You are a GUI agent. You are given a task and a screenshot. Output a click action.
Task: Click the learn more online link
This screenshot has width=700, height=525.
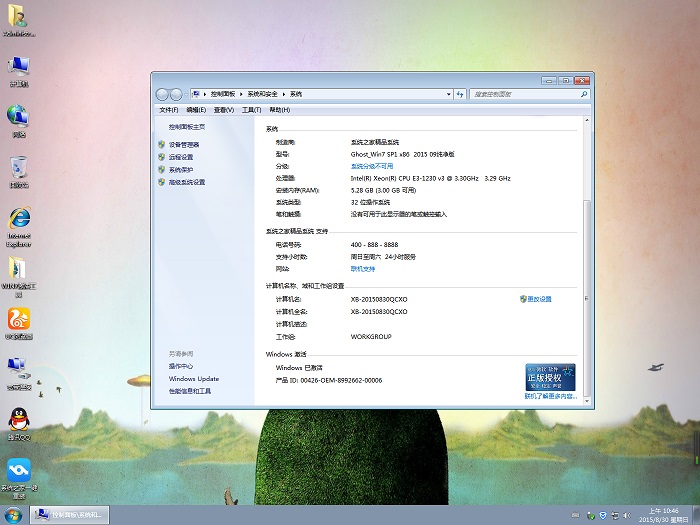pyautogui.click(x=551, y=396)
